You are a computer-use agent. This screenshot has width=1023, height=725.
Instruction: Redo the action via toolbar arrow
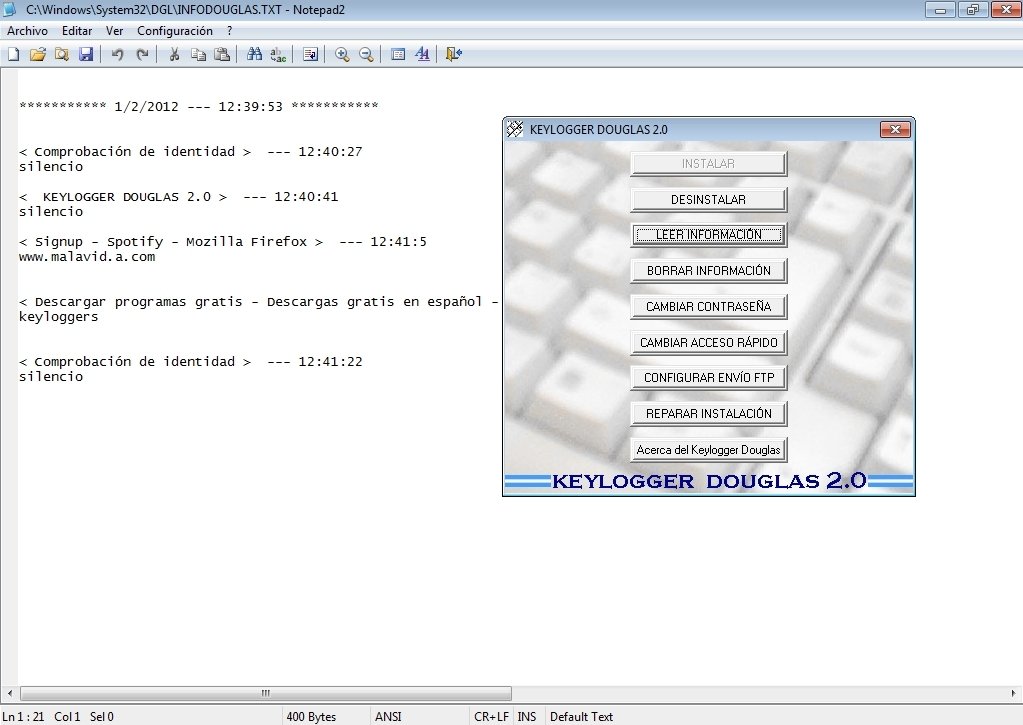pyautogui.click(x=142, y=55)
